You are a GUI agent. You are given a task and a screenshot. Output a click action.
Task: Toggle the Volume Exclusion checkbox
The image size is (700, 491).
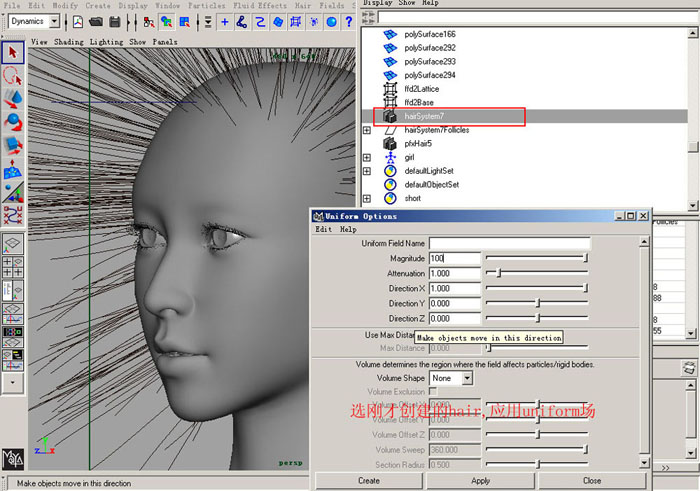coord(433,391)
